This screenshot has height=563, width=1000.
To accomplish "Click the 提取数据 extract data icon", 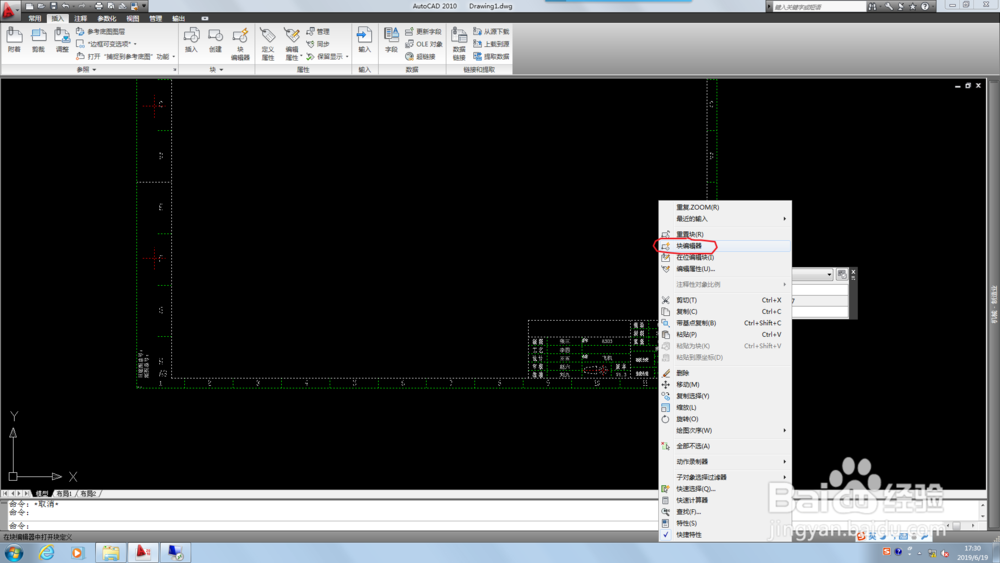I will 478,57.
